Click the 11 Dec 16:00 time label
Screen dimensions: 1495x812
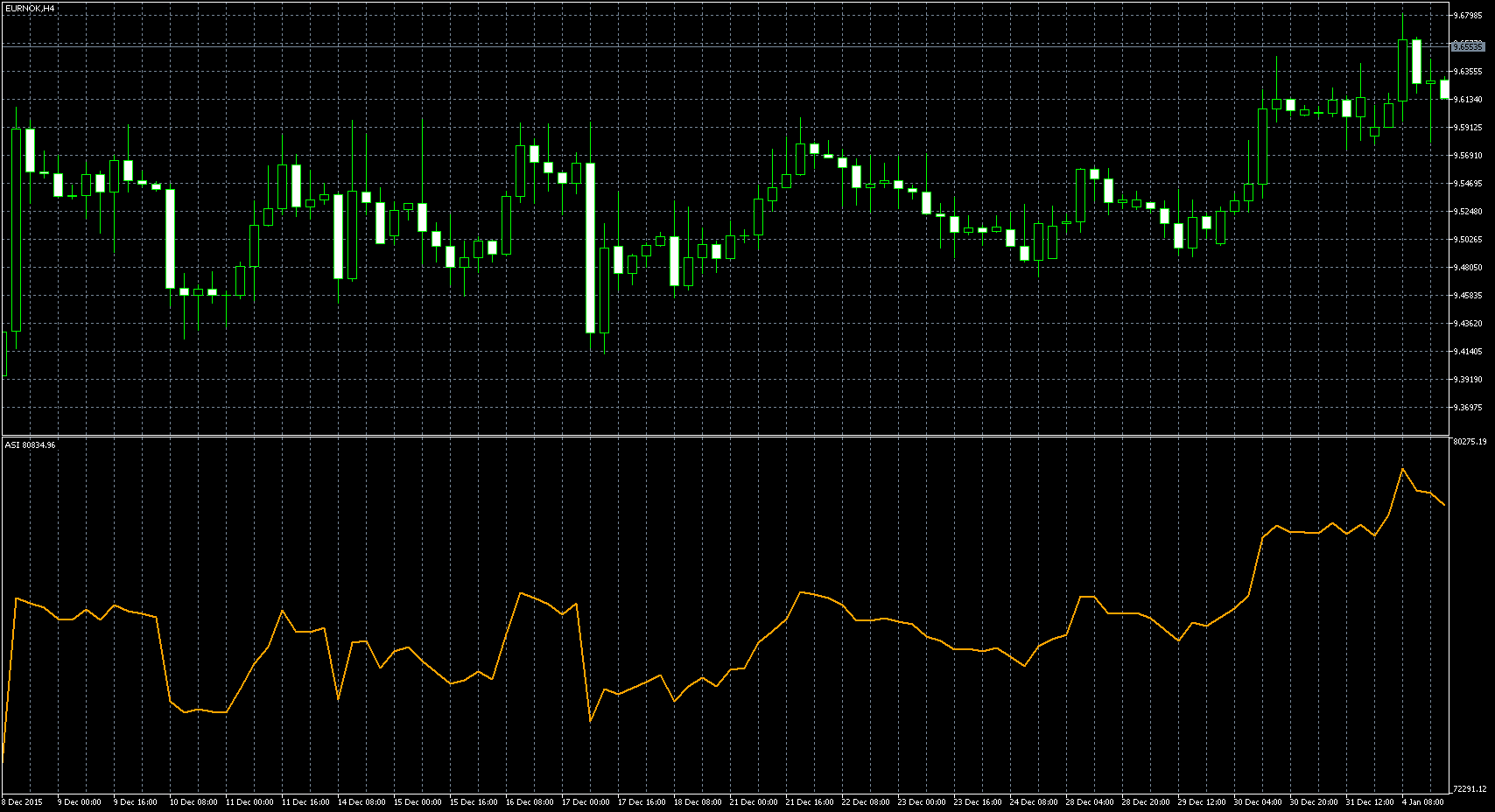point(305,802)
